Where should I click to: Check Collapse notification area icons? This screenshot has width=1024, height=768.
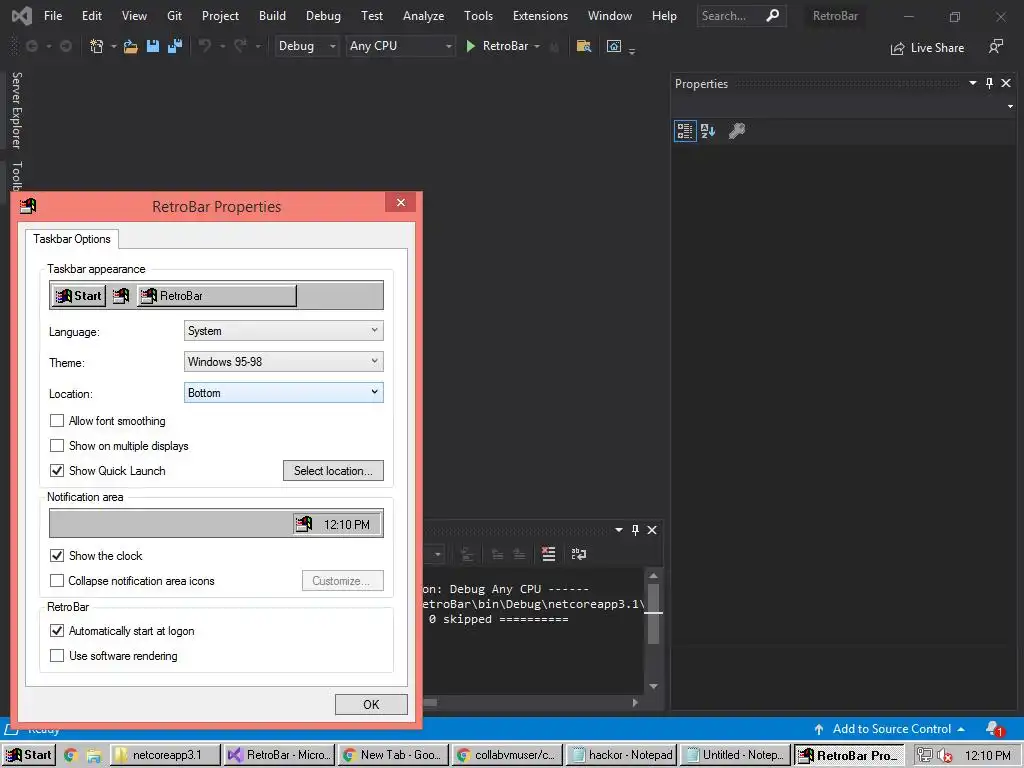coord(57,580)
